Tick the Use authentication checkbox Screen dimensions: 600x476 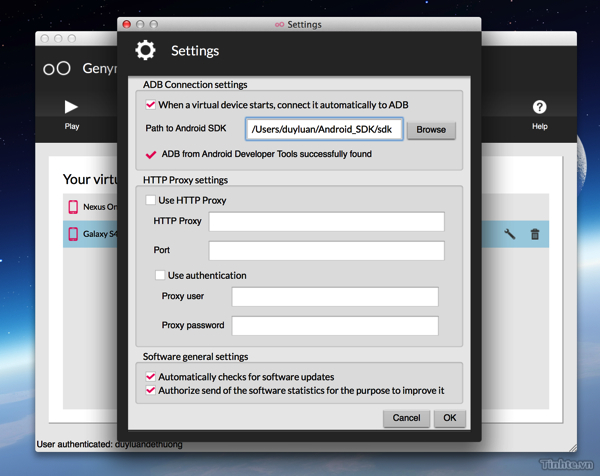[160, 275]
